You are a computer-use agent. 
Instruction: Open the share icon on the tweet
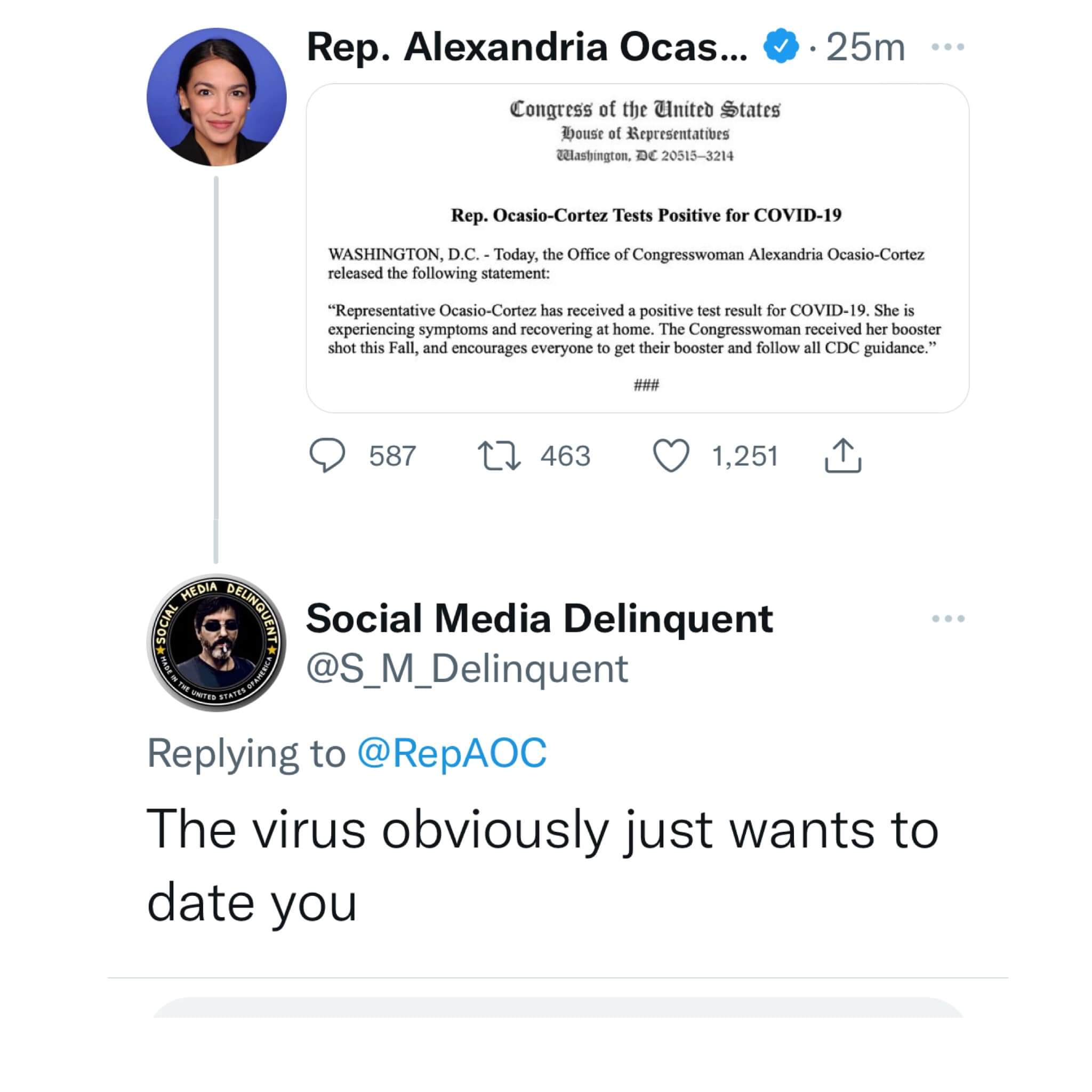pyautogui.click(x=843, y=455)
